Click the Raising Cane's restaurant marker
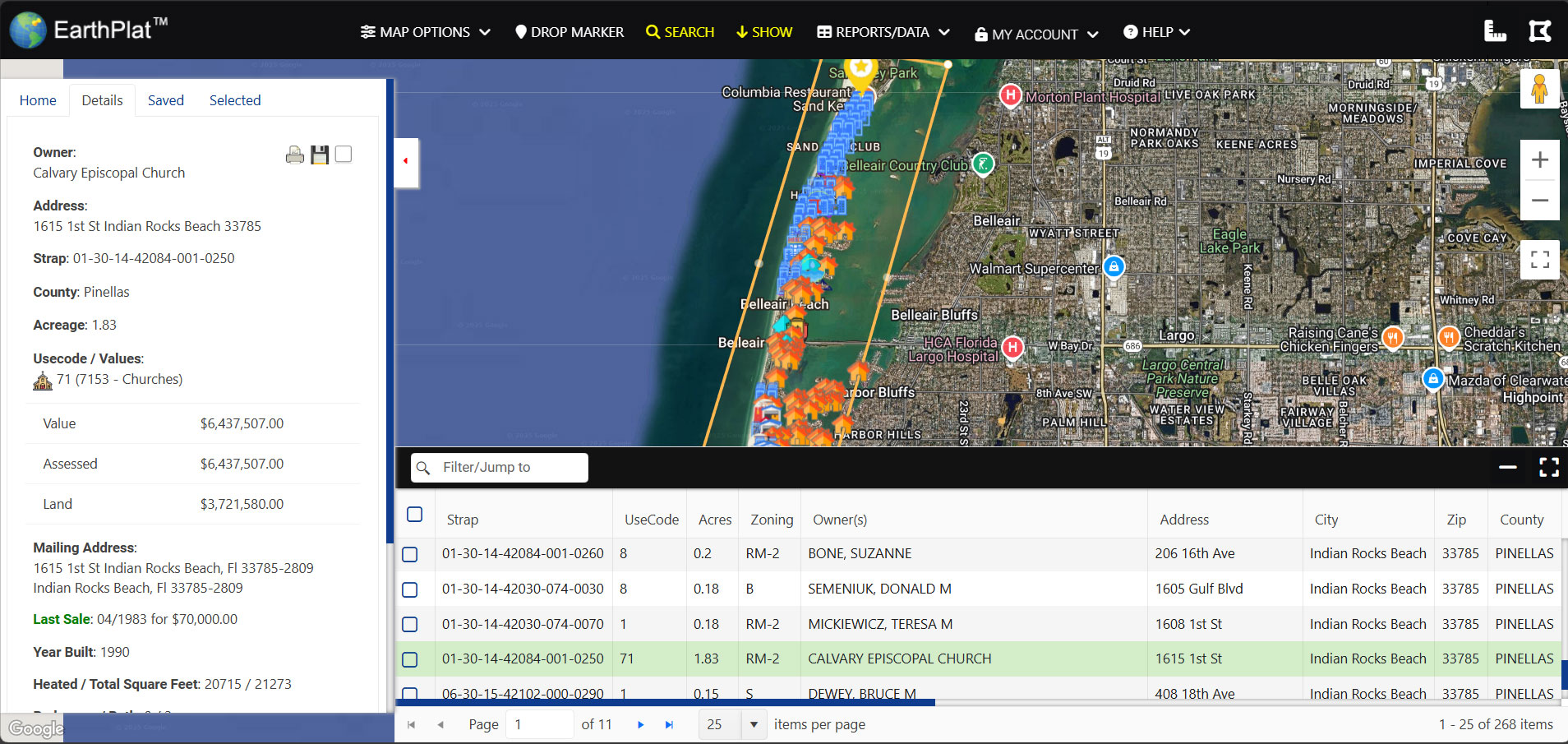This screenshot has width=1568, height=744. pos(1392,336)
